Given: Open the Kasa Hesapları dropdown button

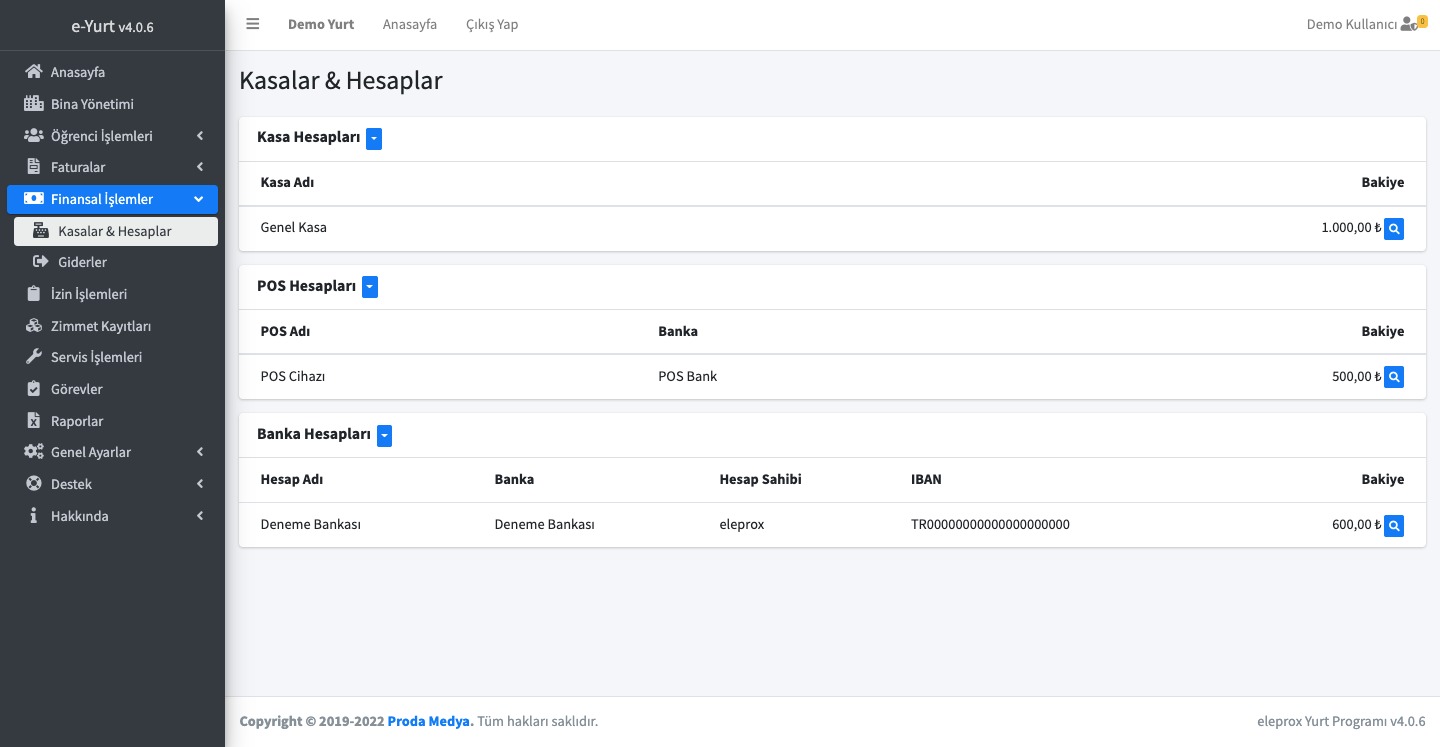Looking at the screenshot, I should click(x=374, y=139).
